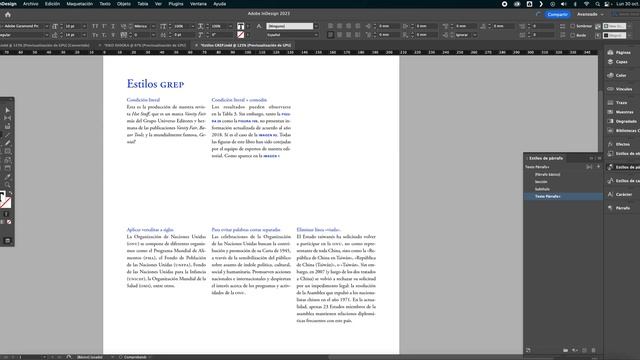Open the Adobe Garamond Pro font dropdown

click(24, 26)
